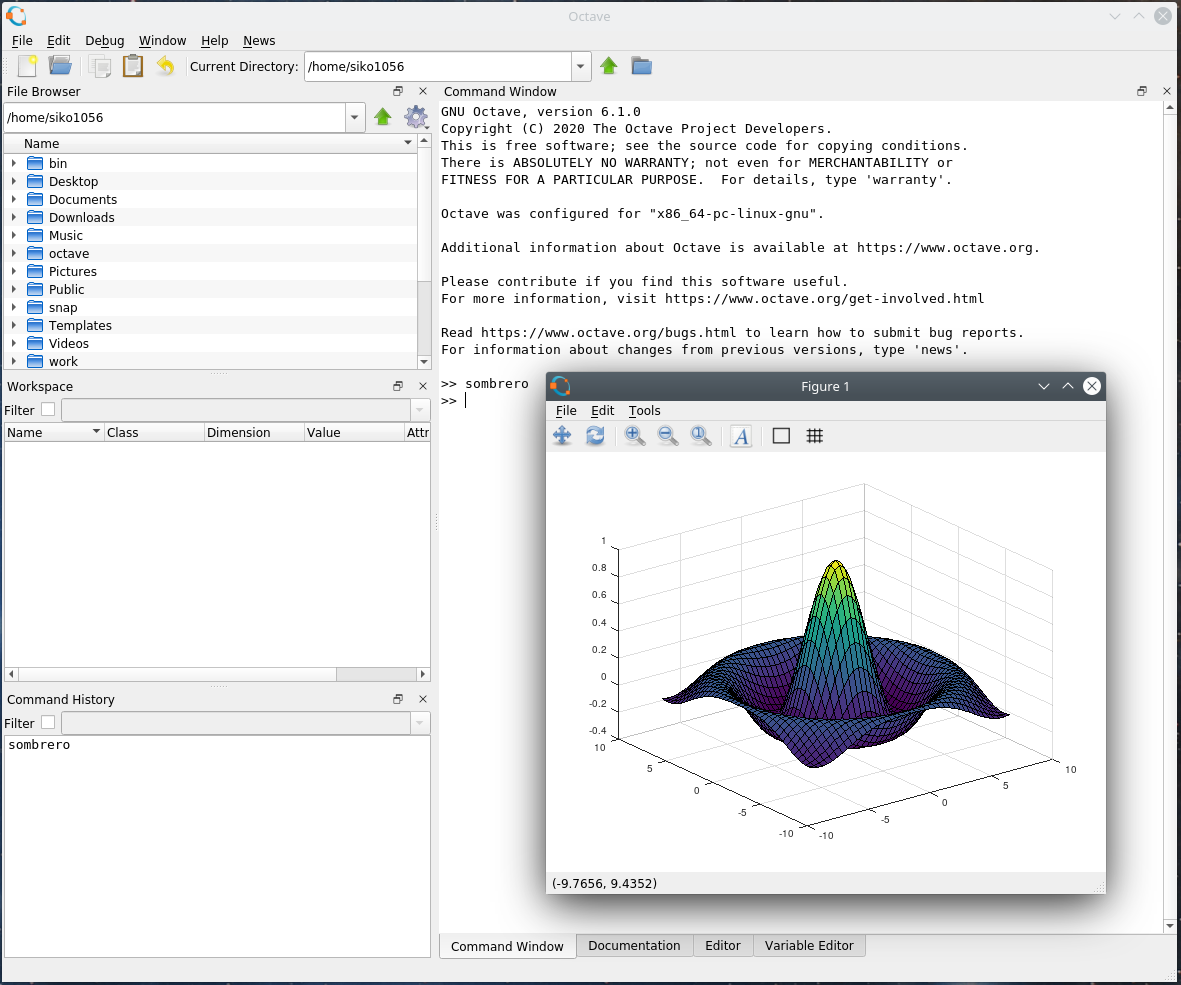Image resolution: width=1181 pixels, height=985 pixels.
Task: Enable the Command History Filter checkbox
Action: (x=48, y=722)
